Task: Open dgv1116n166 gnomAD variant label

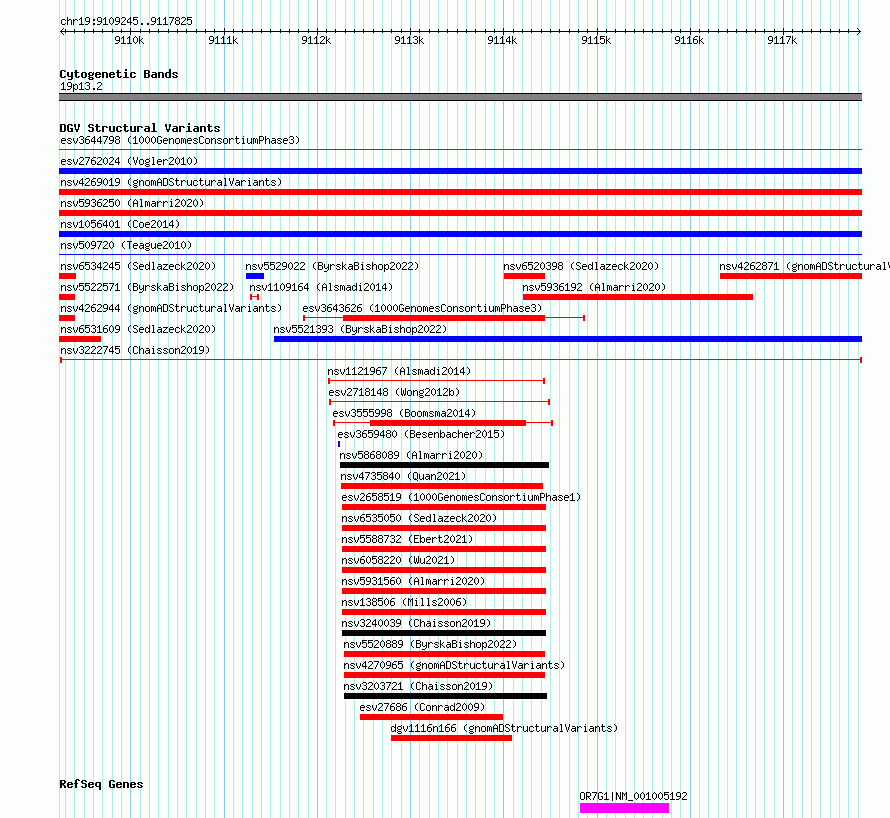Action: pyautogui.click(x=504, y=728)
